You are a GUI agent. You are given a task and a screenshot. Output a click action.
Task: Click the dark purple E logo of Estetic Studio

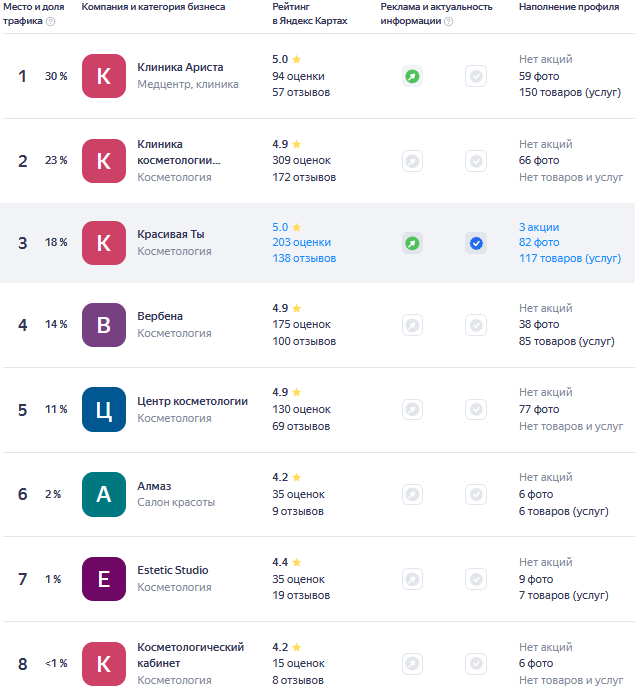coord(104,579)
